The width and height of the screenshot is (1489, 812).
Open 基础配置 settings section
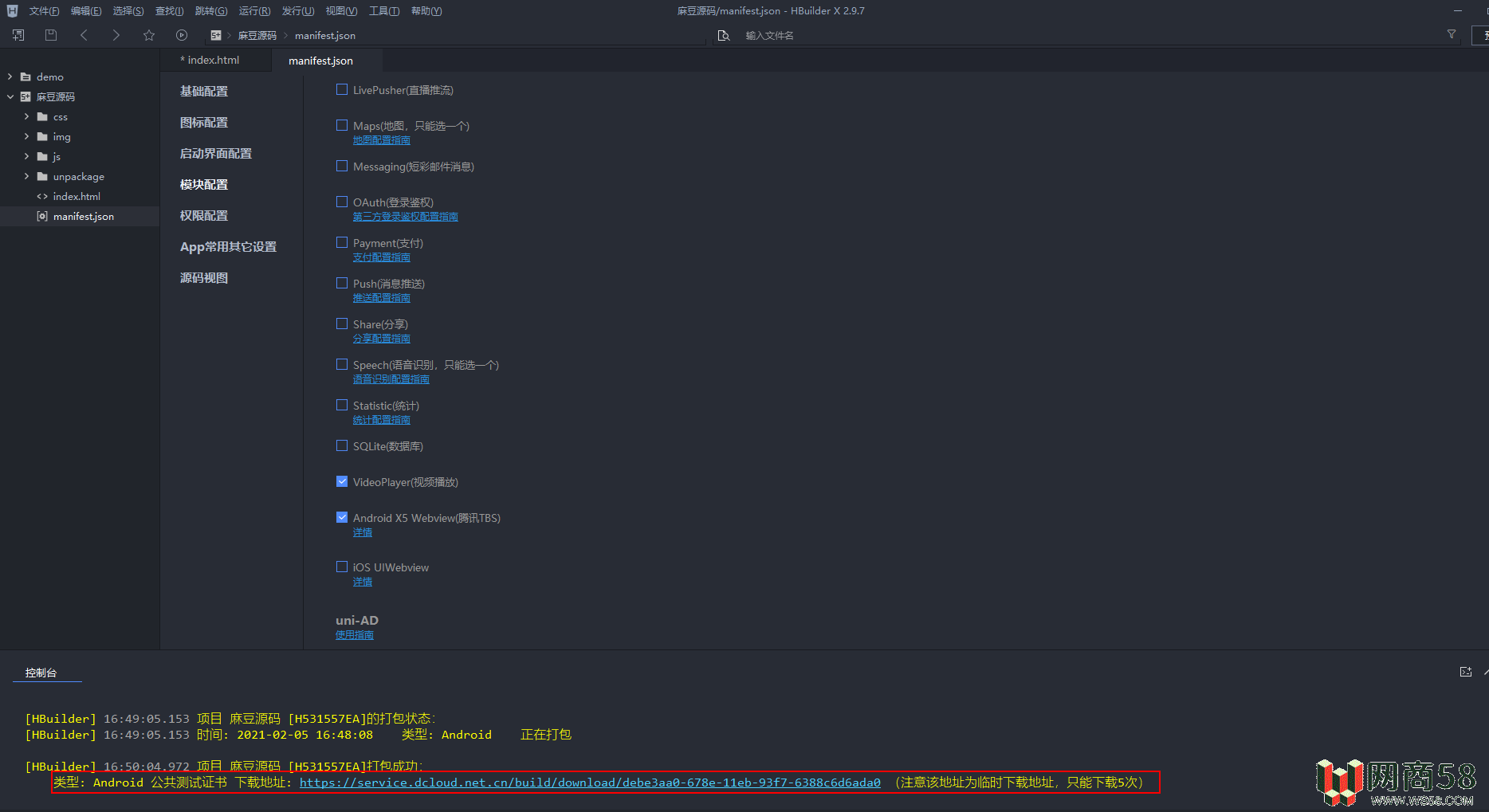coord(204,92)
